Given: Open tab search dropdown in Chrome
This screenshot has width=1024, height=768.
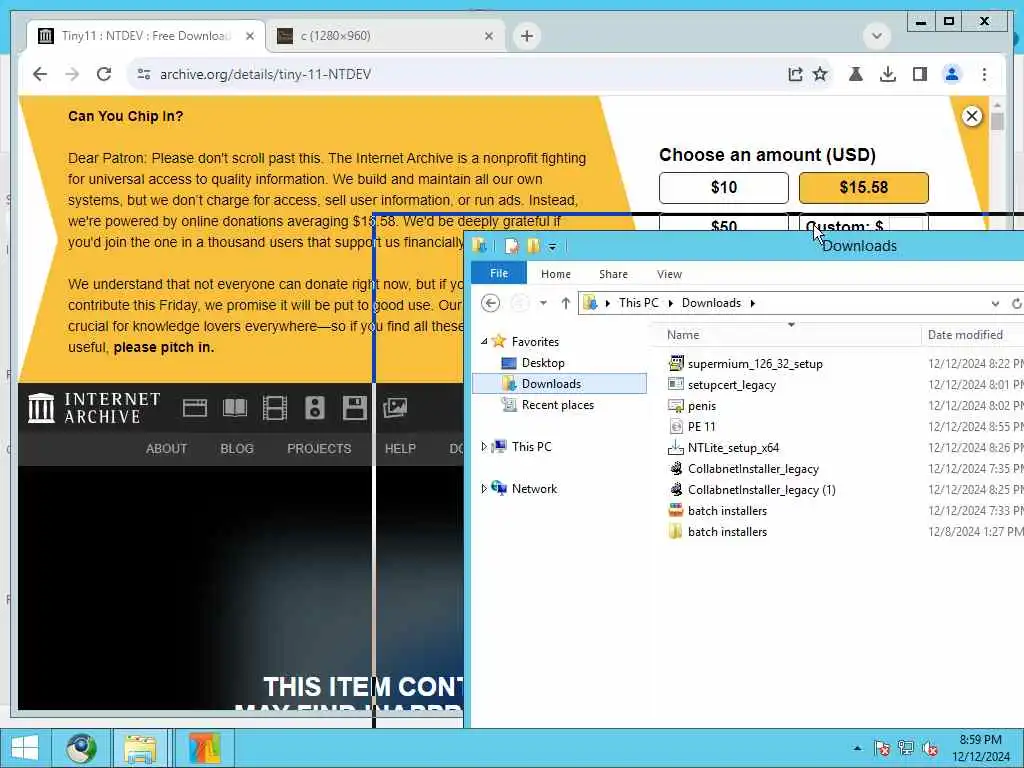Looking at the screenshot, I should (x=876, y=35).
